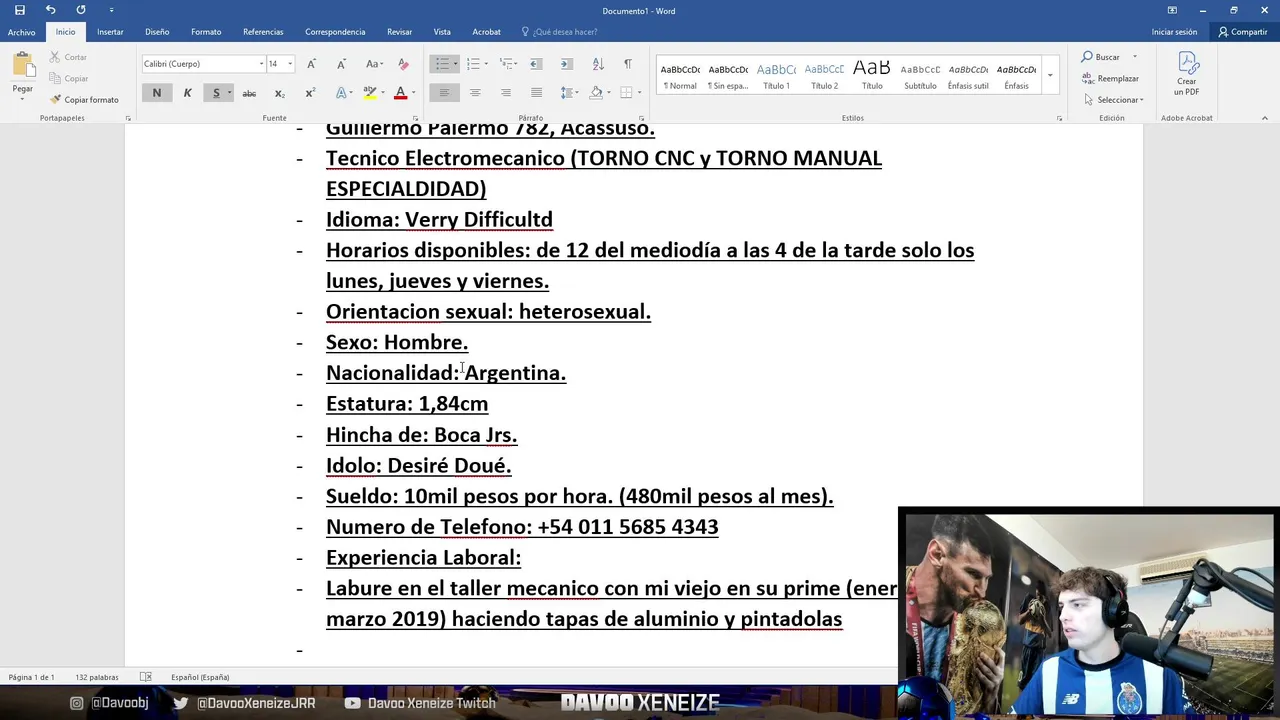Switch to the Diseño tab
Image resolution: width=1280 pixels, height=720 pixels.
(x=157, y=32)
